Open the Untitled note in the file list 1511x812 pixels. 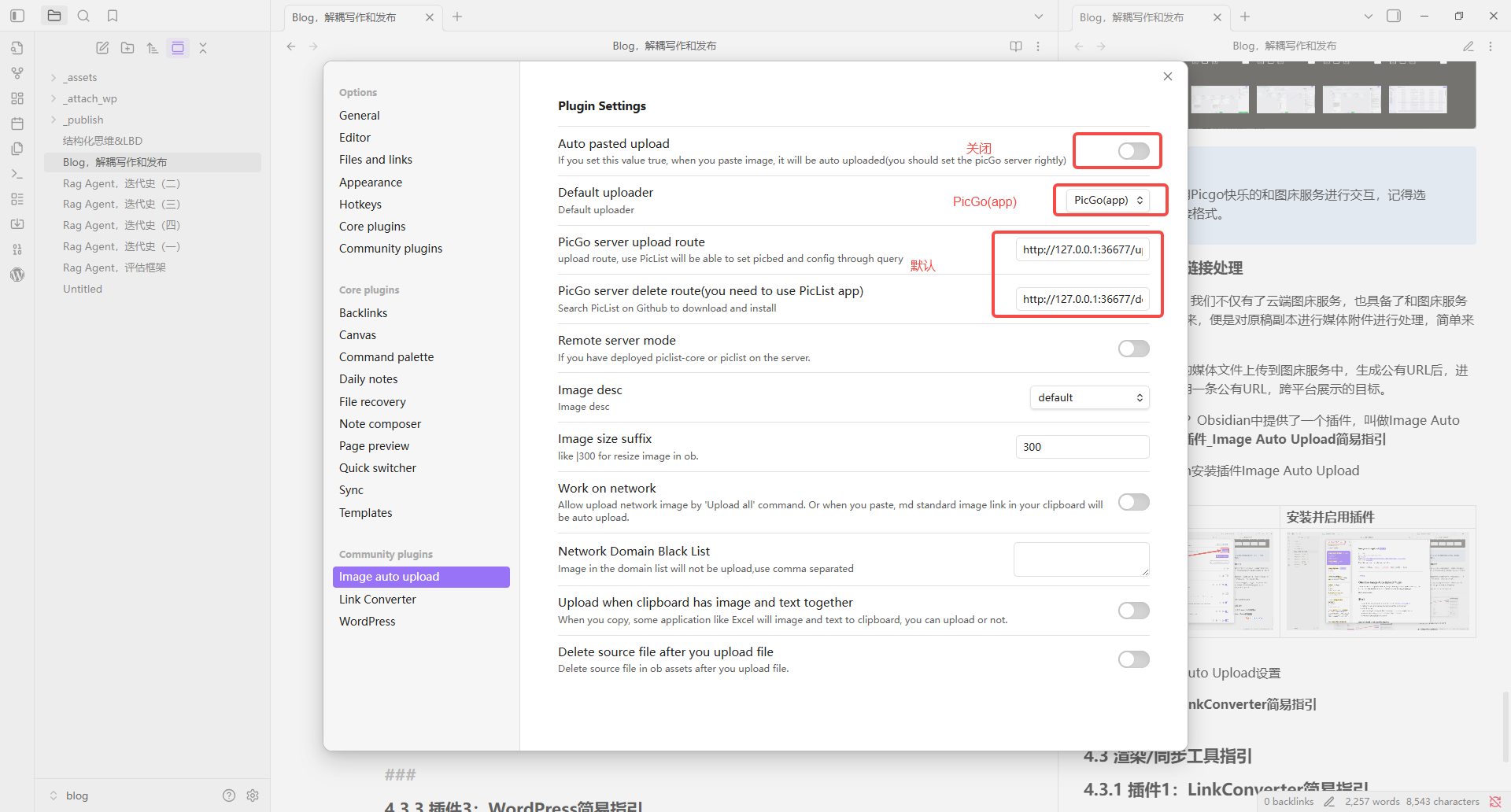point(83,289)
